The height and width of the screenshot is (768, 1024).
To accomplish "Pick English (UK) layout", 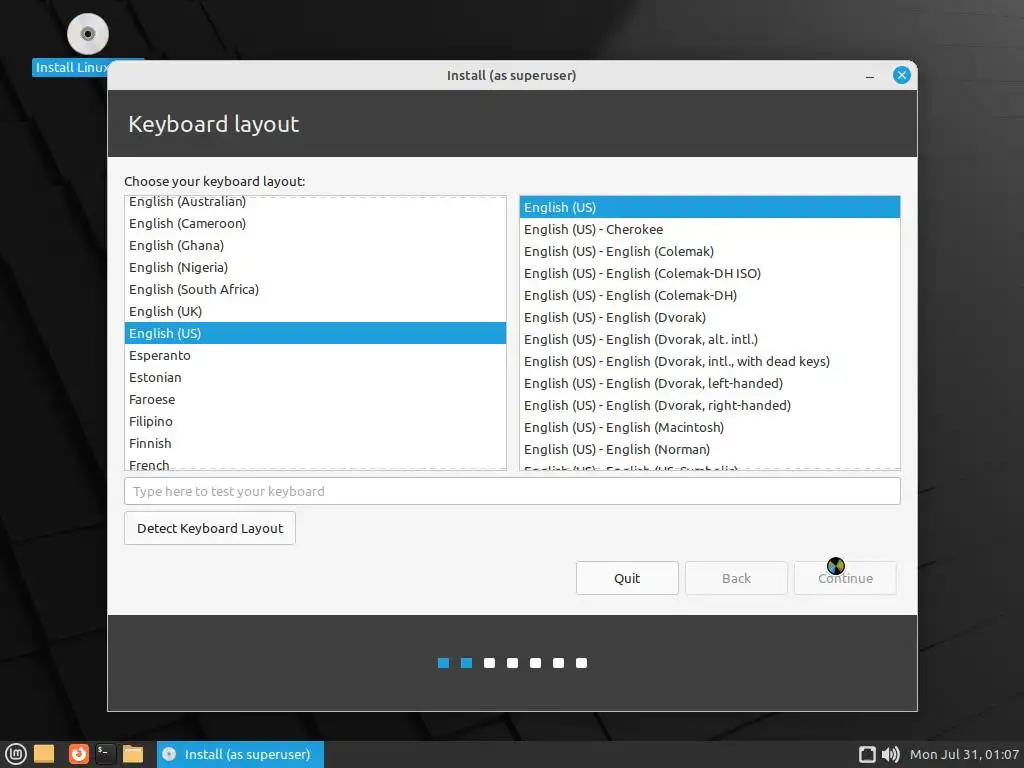I will click(x=315, y=312).
